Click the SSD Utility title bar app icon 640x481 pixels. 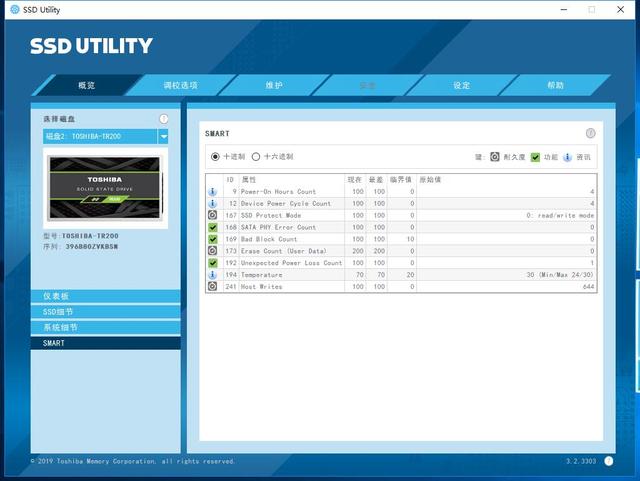coord(15,9)
